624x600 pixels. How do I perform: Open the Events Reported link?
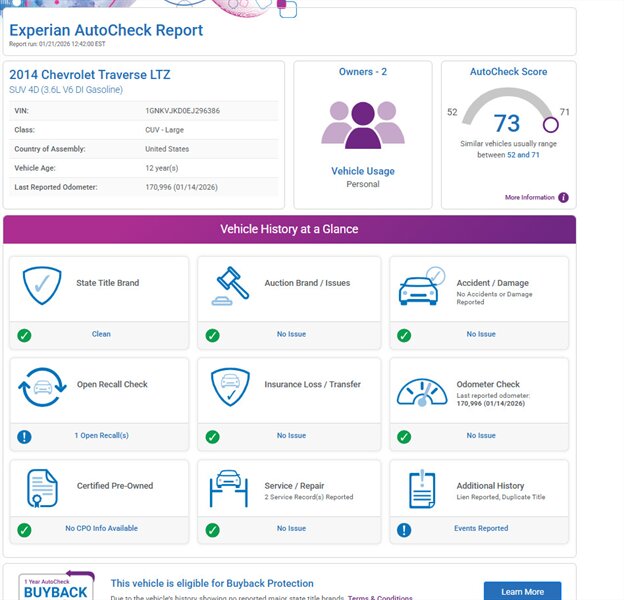pos(480,529)
